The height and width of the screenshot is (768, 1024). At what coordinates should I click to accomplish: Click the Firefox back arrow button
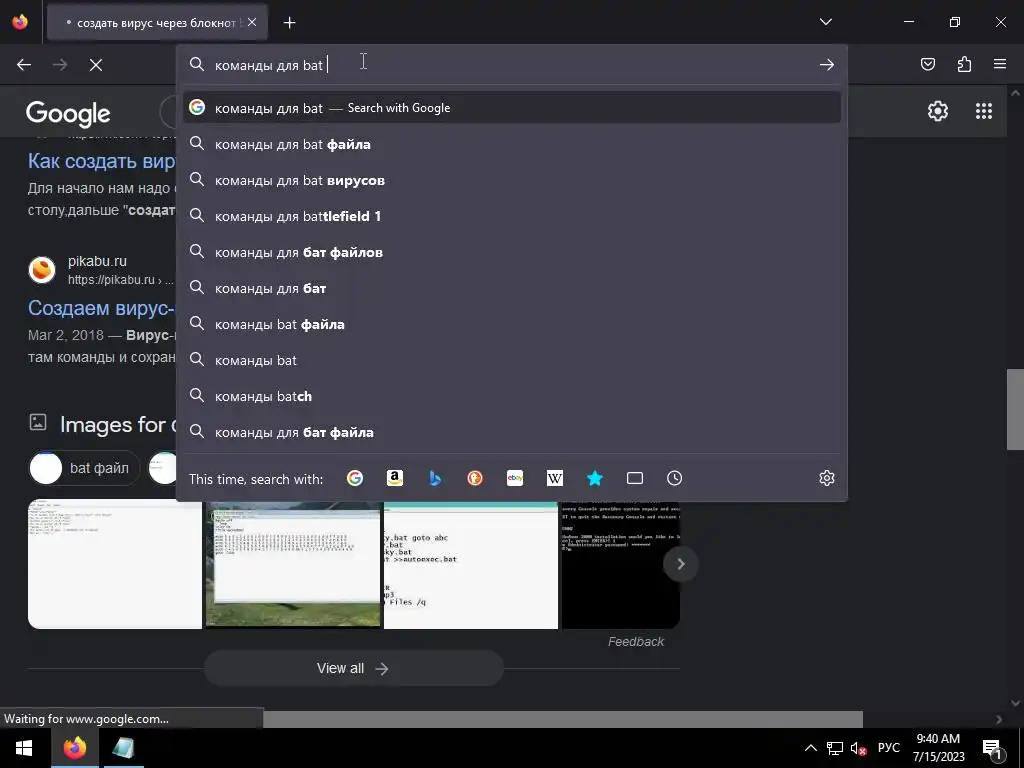click(x=24, y=65)
